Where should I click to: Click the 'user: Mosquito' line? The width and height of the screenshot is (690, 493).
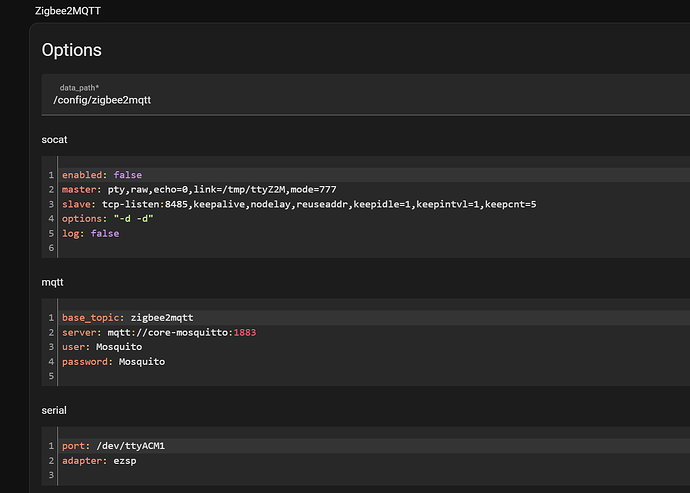click(103, 347)
